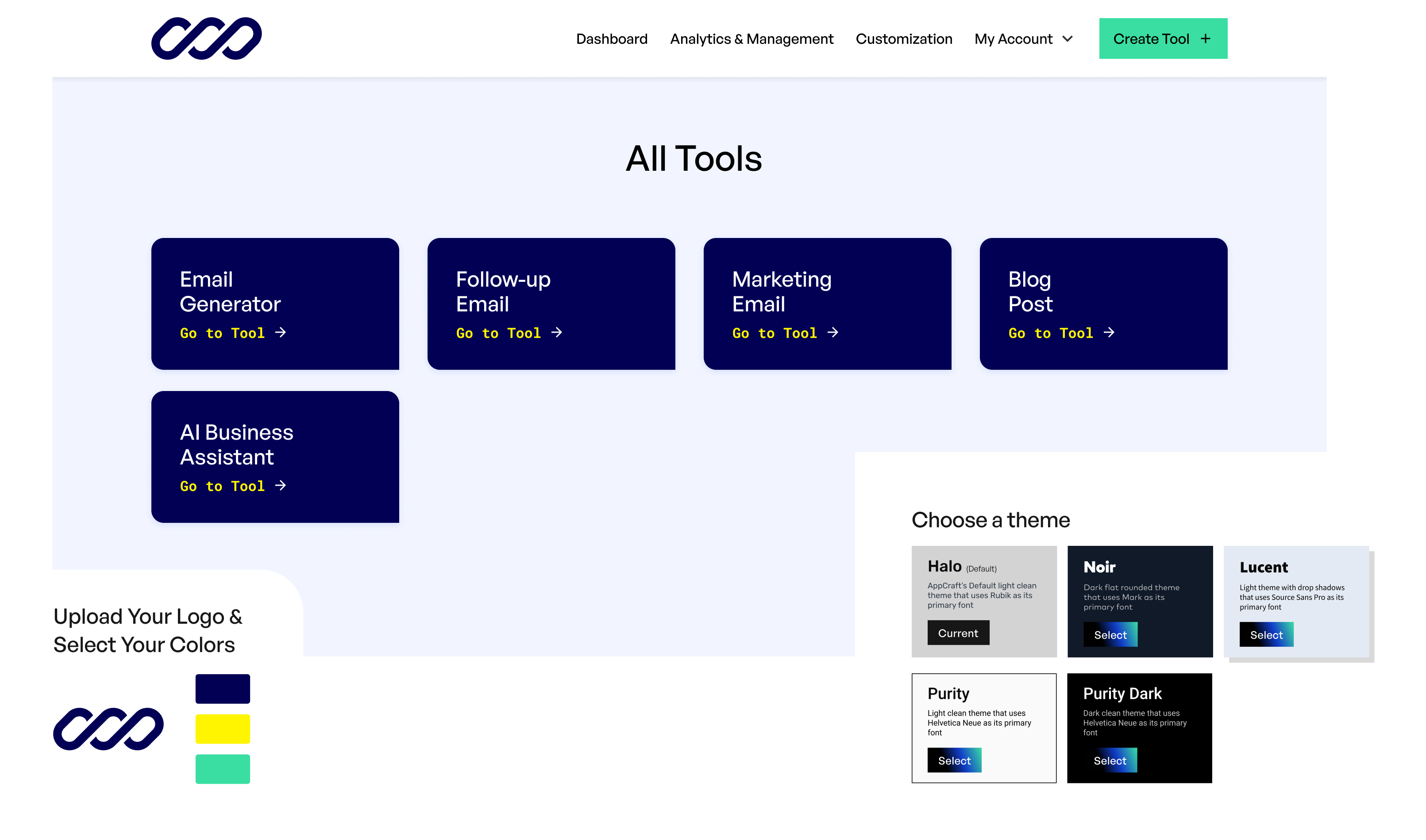
Task: Open the Dashboard menu item
Action: coord(612,38)
